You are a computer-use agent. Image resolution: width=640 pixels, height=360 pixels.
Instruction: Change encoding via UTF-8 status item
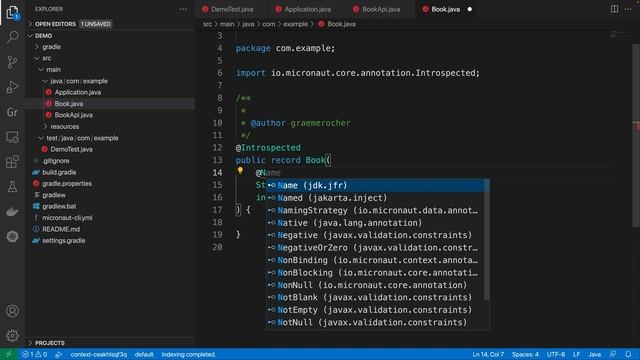[556, 354]
